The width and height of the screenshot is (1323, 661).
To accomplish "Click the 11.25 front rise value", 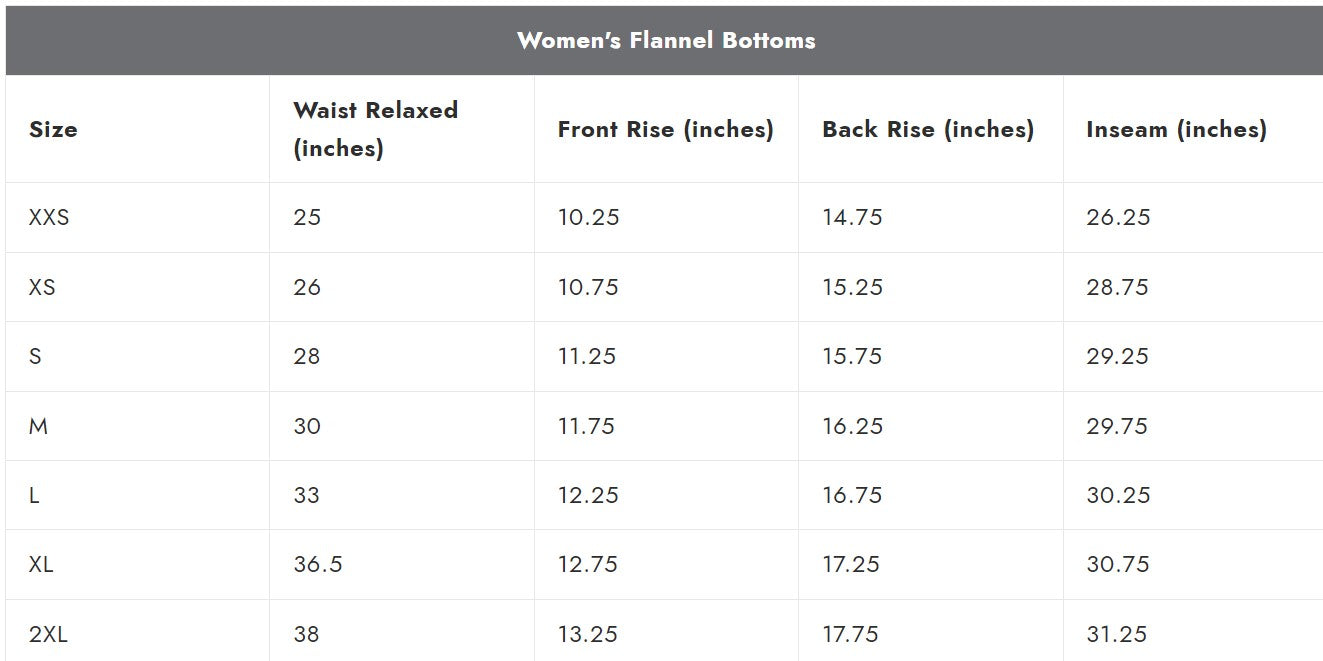I will click(588, 356).
